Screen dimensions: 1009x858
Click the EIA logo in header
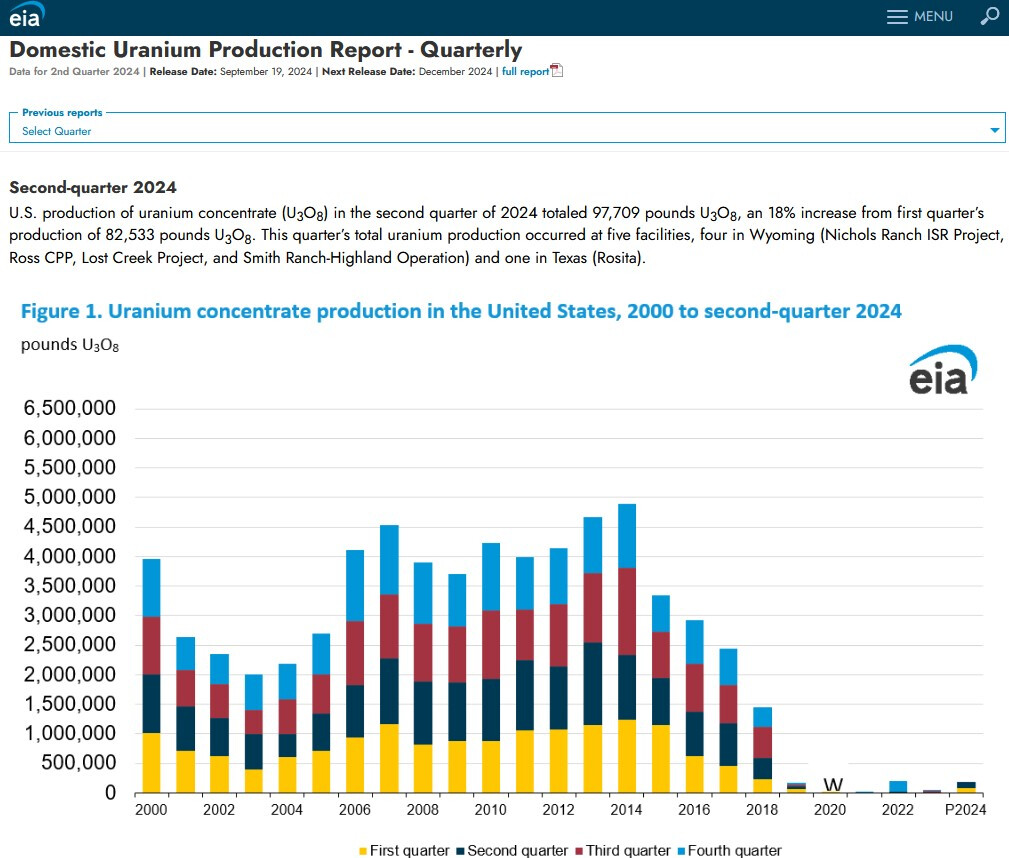click(x=26, y=15)
